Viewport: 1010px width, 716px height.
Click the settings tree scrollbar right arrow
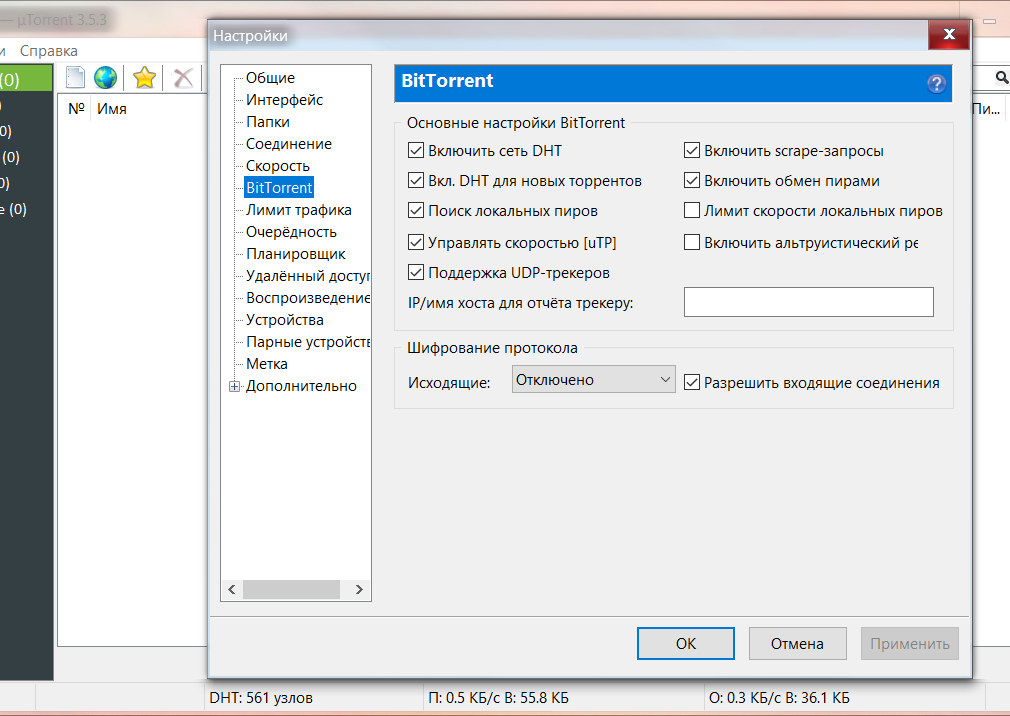coord(359,589)
